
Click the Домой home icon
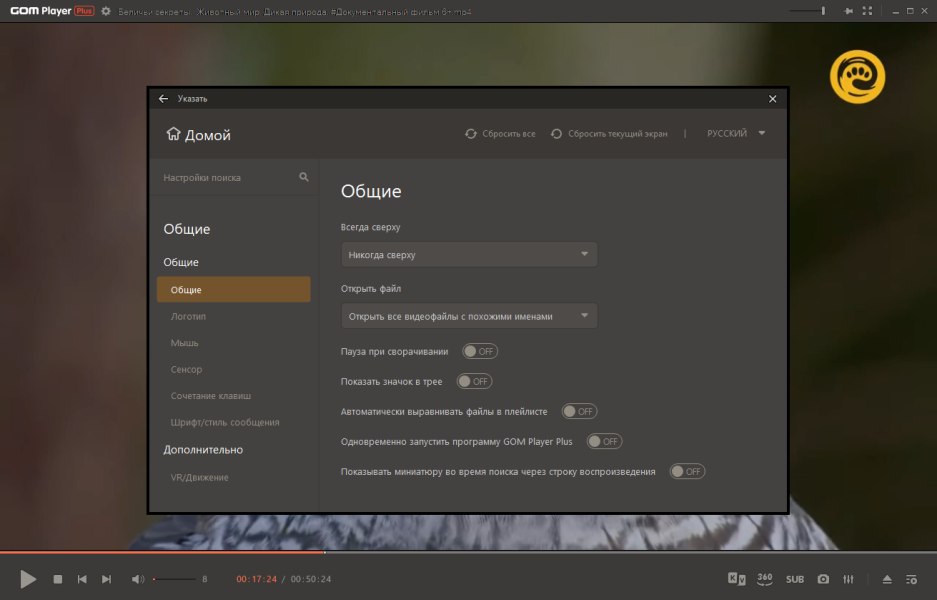coord(173,134)
